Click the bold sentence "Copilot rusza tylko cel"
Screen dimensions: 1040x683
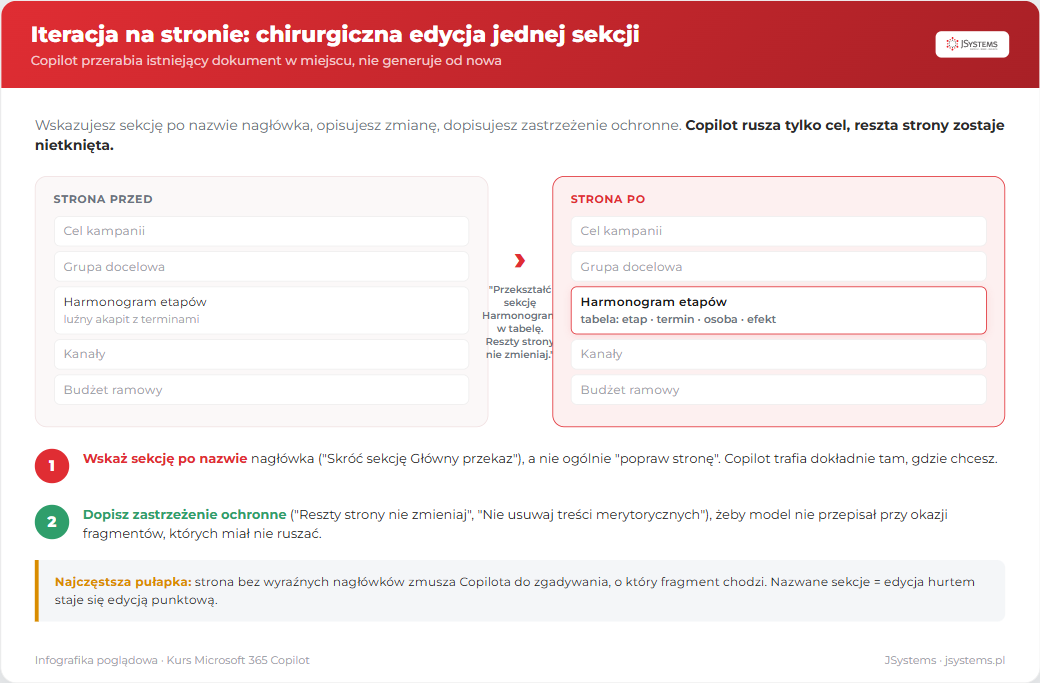[766, 125]
